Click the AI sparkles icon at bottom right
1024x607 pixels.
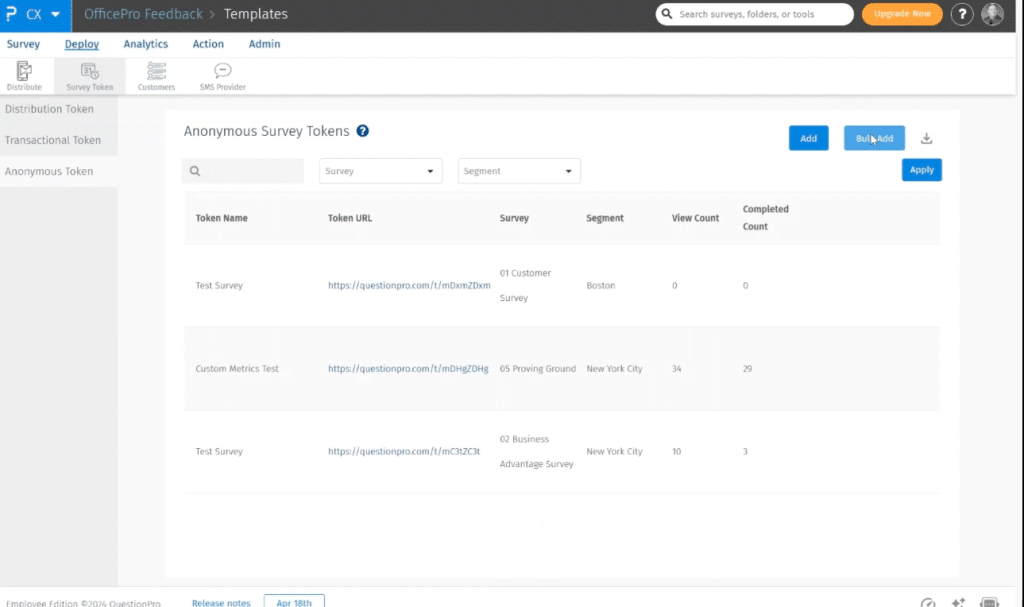pos(957,601)
